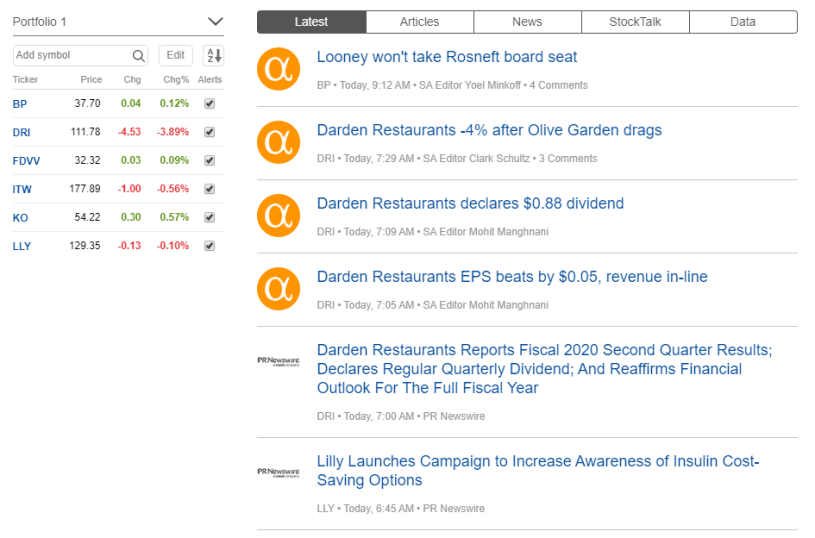The width and height of the screenshot is (815, 538).
Task: Toggle the alerts checkbox for DRI
Action: tap(209, 132)
